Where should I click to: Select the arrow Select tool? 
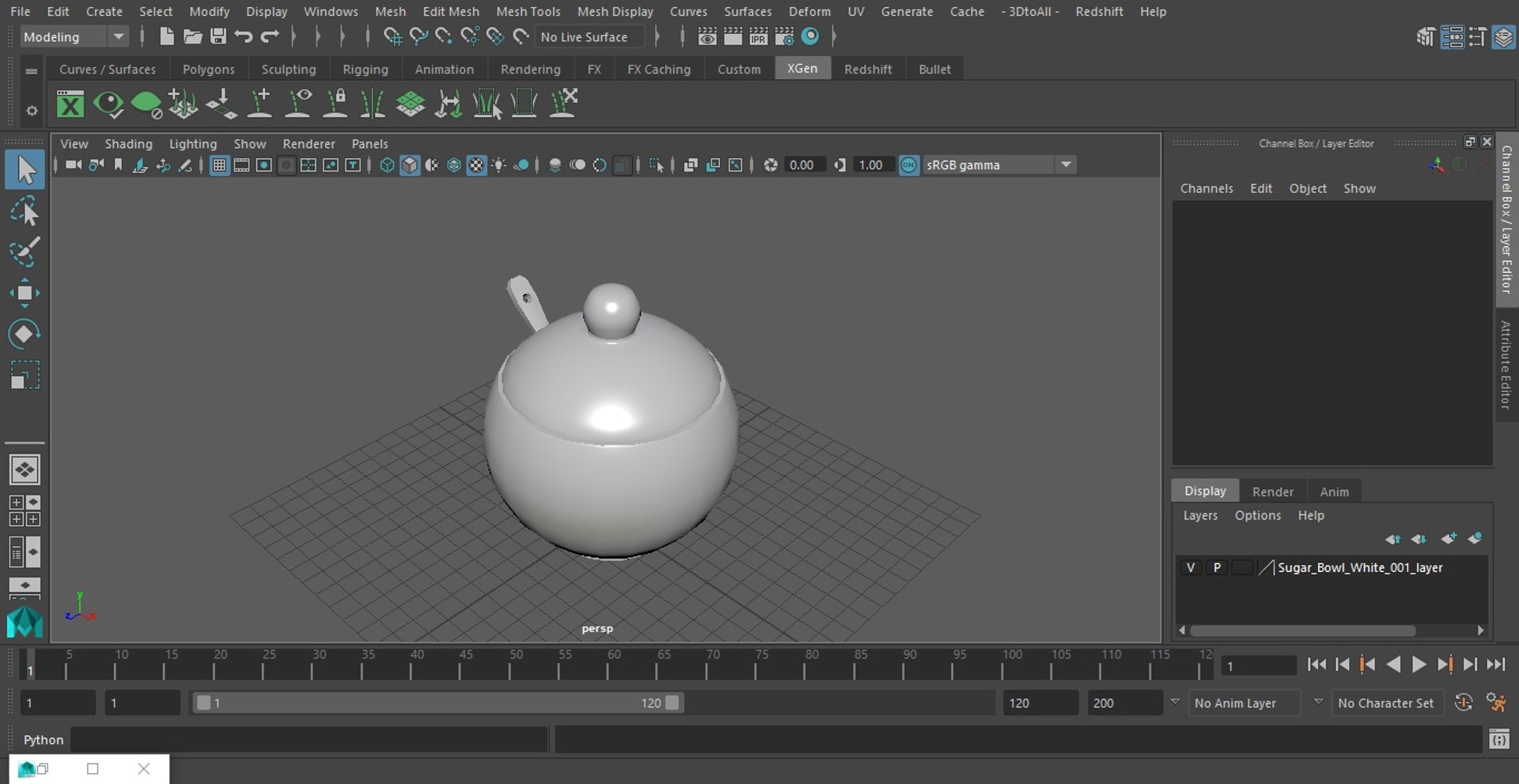pos(25,169)
